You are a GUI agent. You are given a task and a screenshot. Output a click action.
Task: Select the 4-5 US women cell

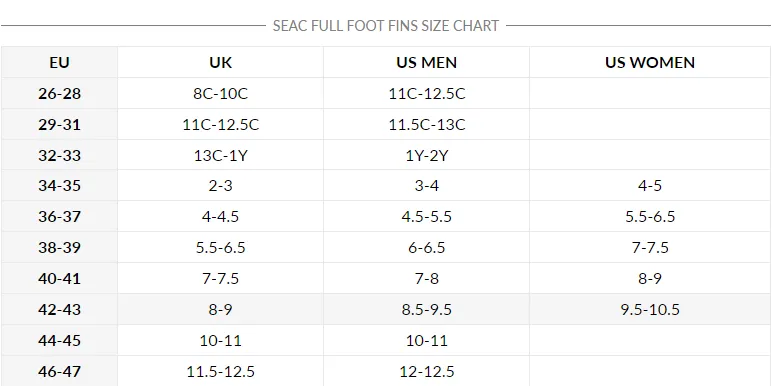click(650, 186)
